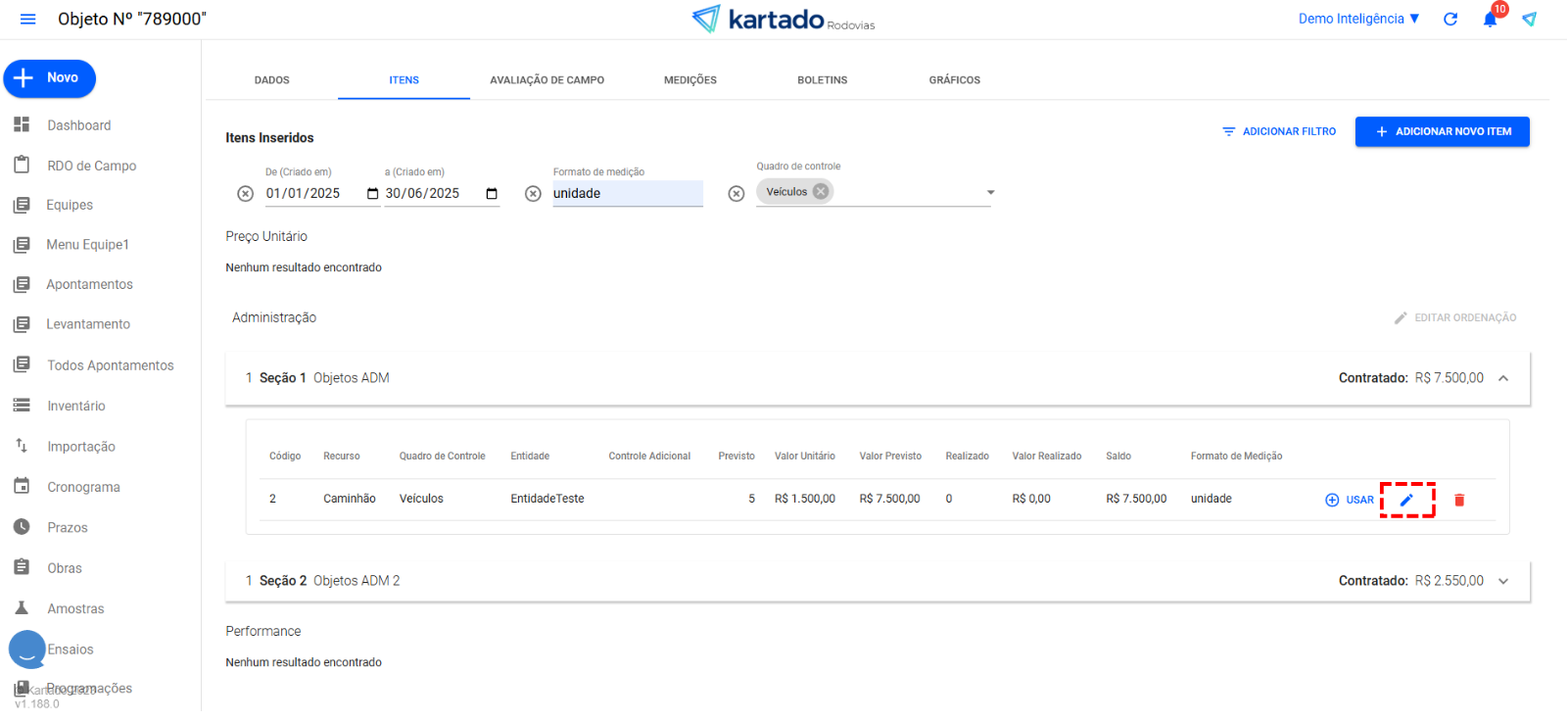Delete the Caminhão item with trash icon

[1459, 500]
